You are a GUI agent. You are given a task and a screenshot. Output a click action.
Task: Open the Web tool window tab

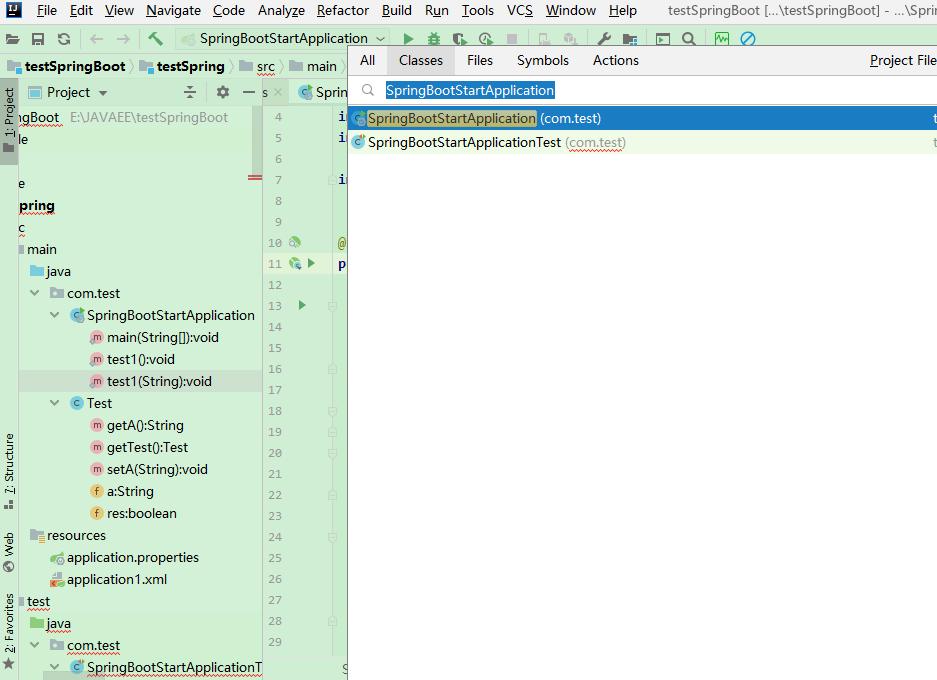point(9,552)
